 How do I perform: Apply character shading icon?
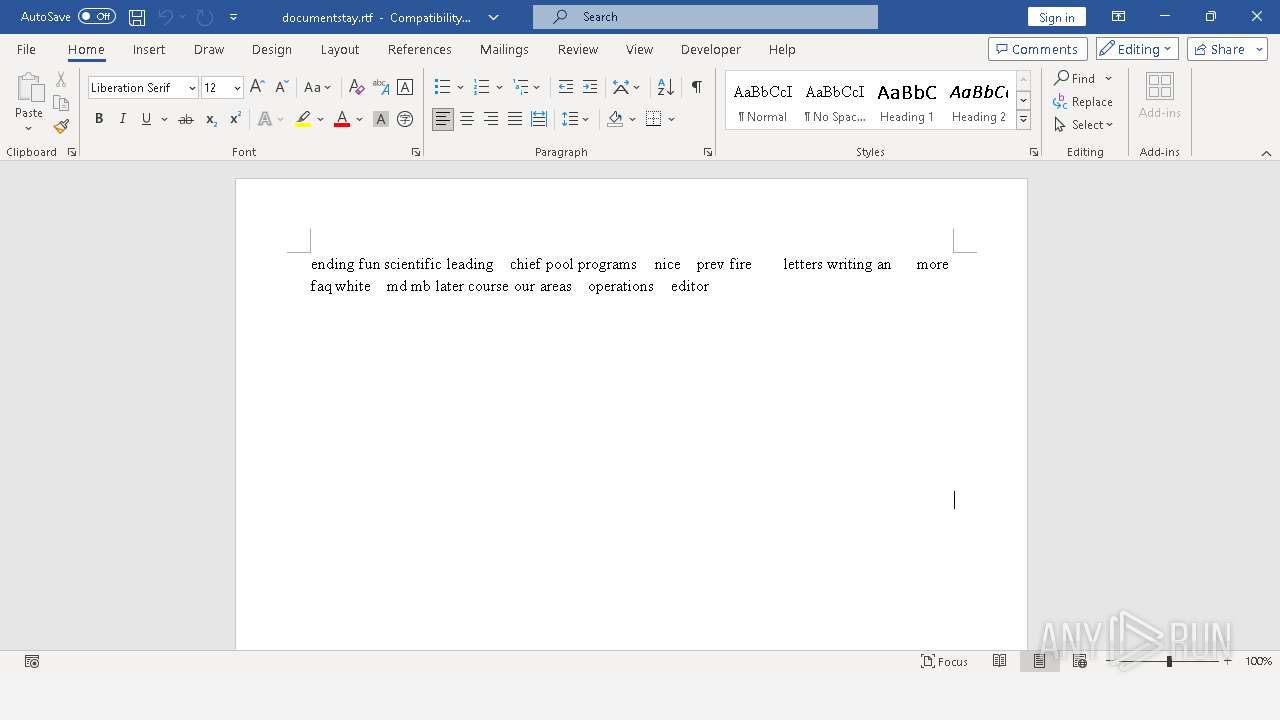pyautogui.click(x=381, y=119)
